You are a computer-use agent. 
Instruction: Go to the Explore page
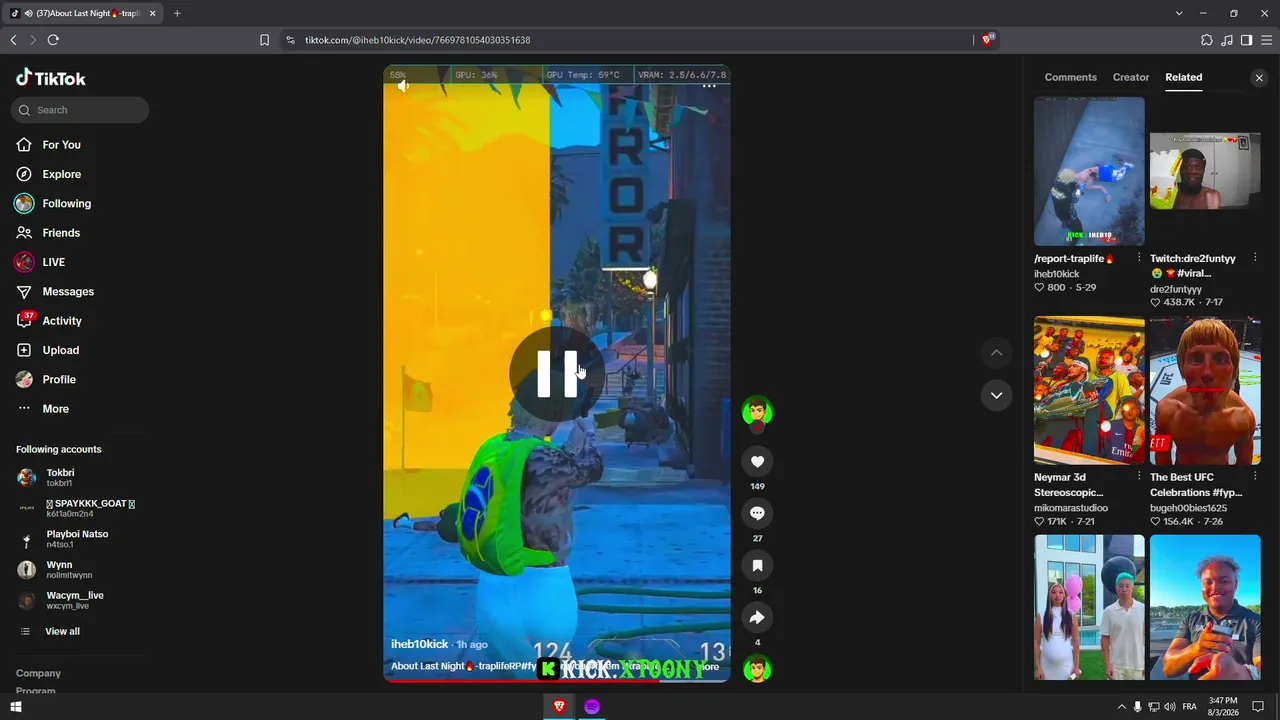click(48, 174)
